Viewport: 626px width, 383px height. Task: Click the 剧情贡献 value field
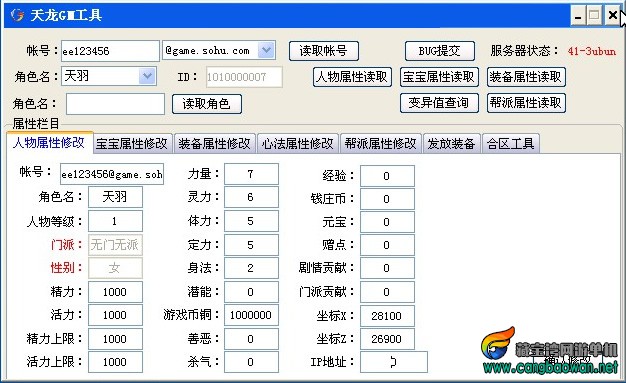coord(387,268)
